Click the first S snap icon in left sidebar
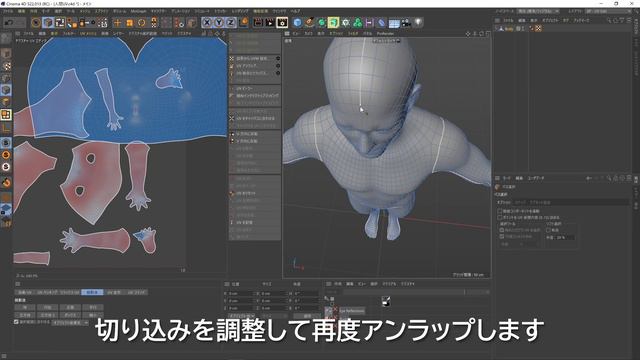This screenshot has height=360, width=640. (6, 142)
